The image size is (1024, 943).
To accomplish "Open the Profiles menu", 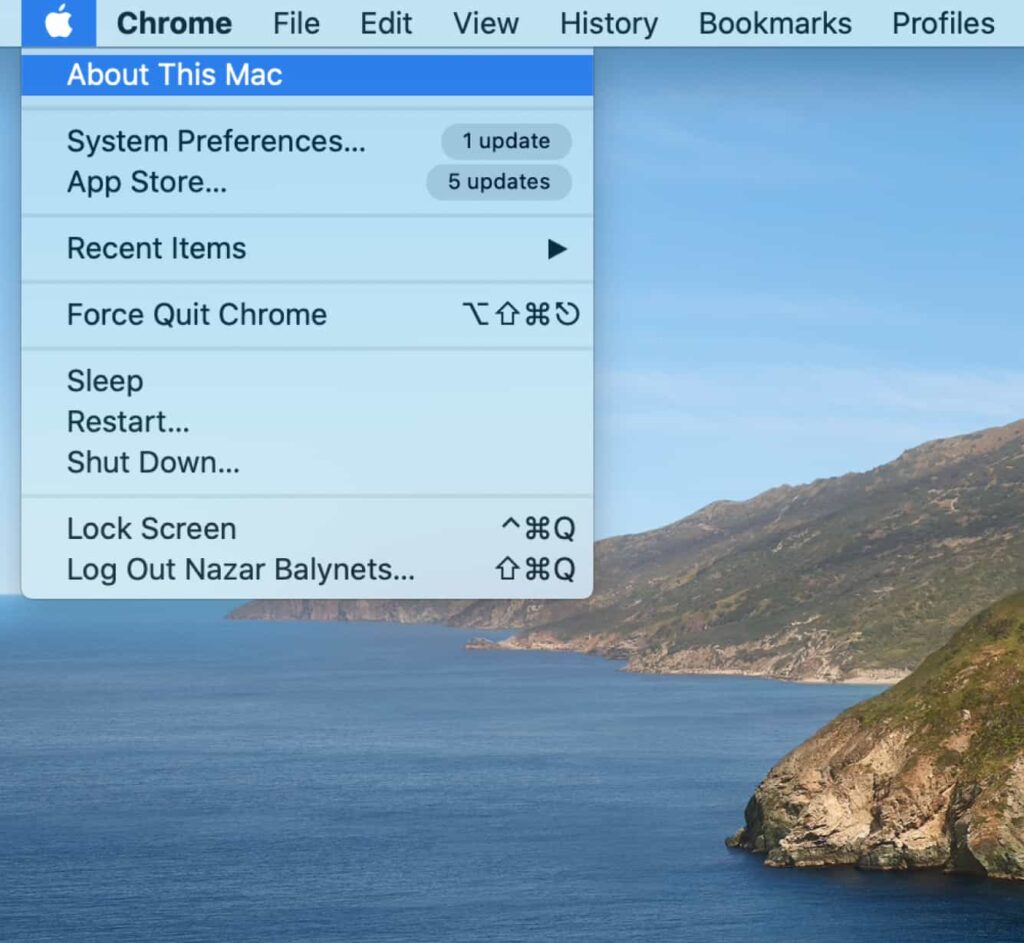I will pos(943,24).
